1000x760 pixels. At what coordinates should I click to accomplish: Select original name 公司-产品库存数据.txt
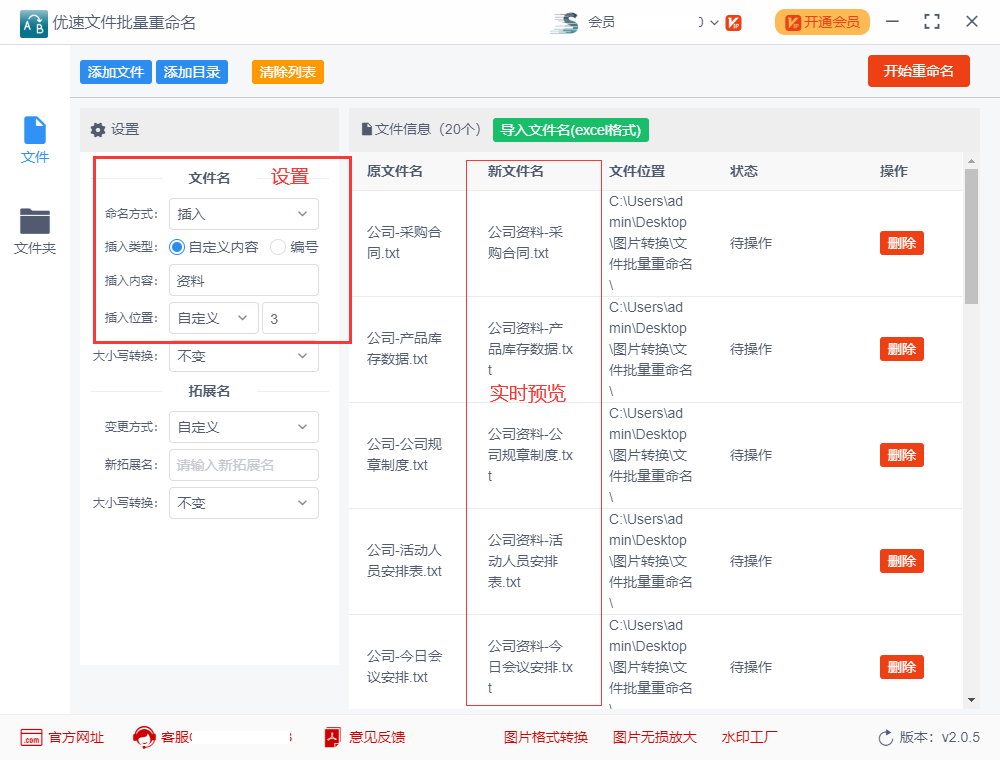(404, 348)
